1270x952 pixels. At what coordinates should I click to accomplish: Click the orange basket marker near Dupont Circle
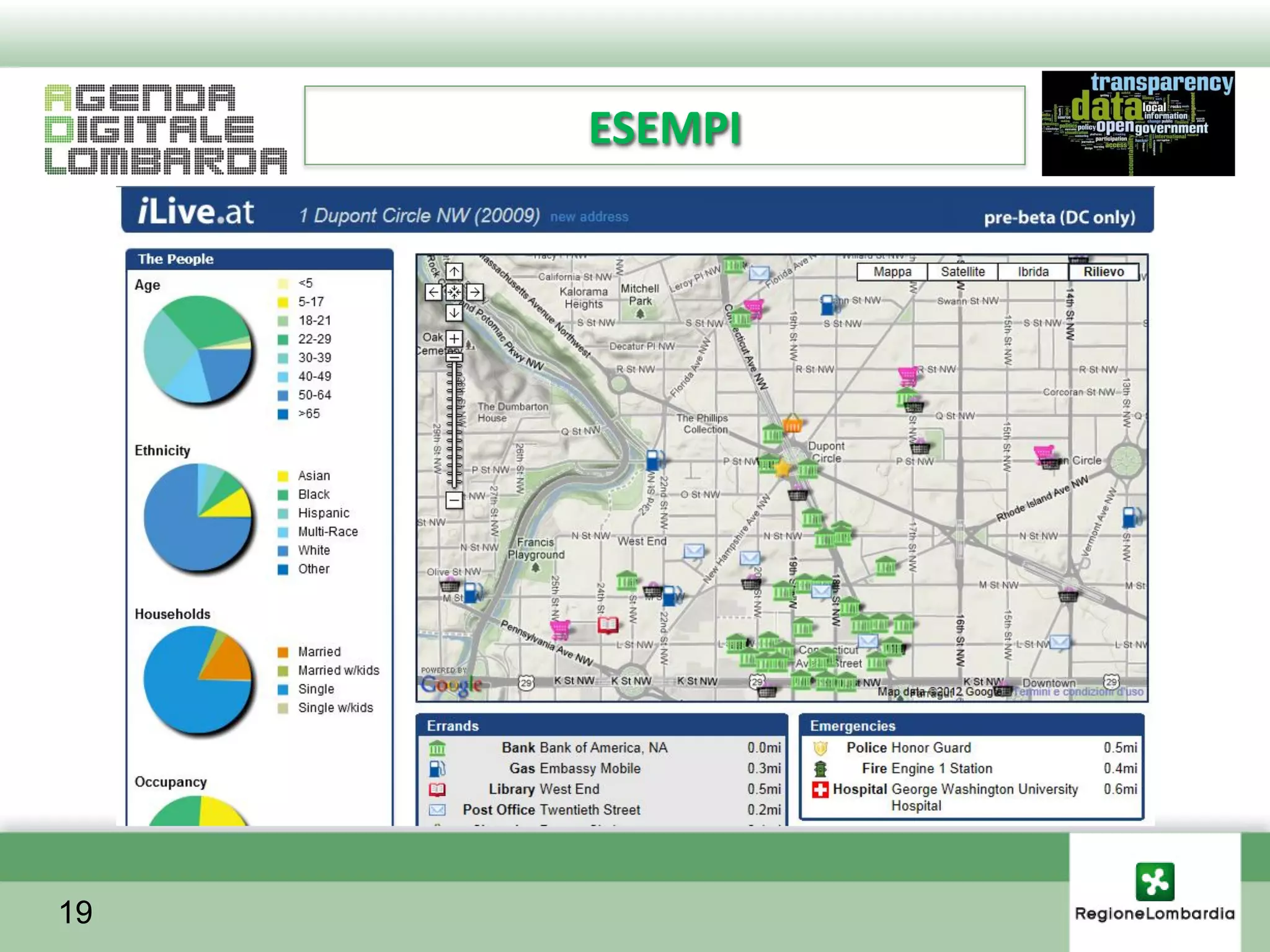tap(793, 425)
